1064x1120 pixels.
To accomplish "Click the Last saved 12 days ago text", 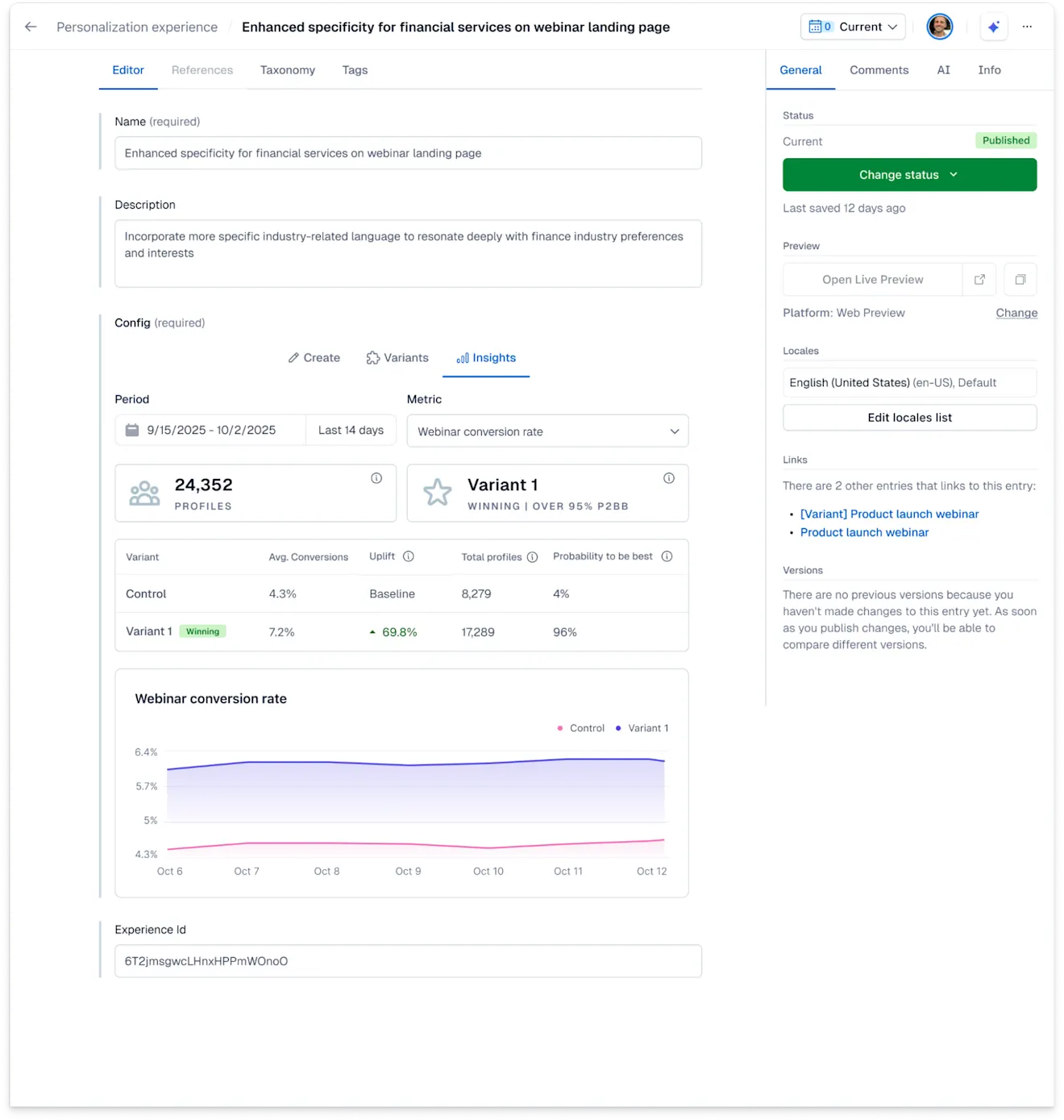I will point(844,208).
